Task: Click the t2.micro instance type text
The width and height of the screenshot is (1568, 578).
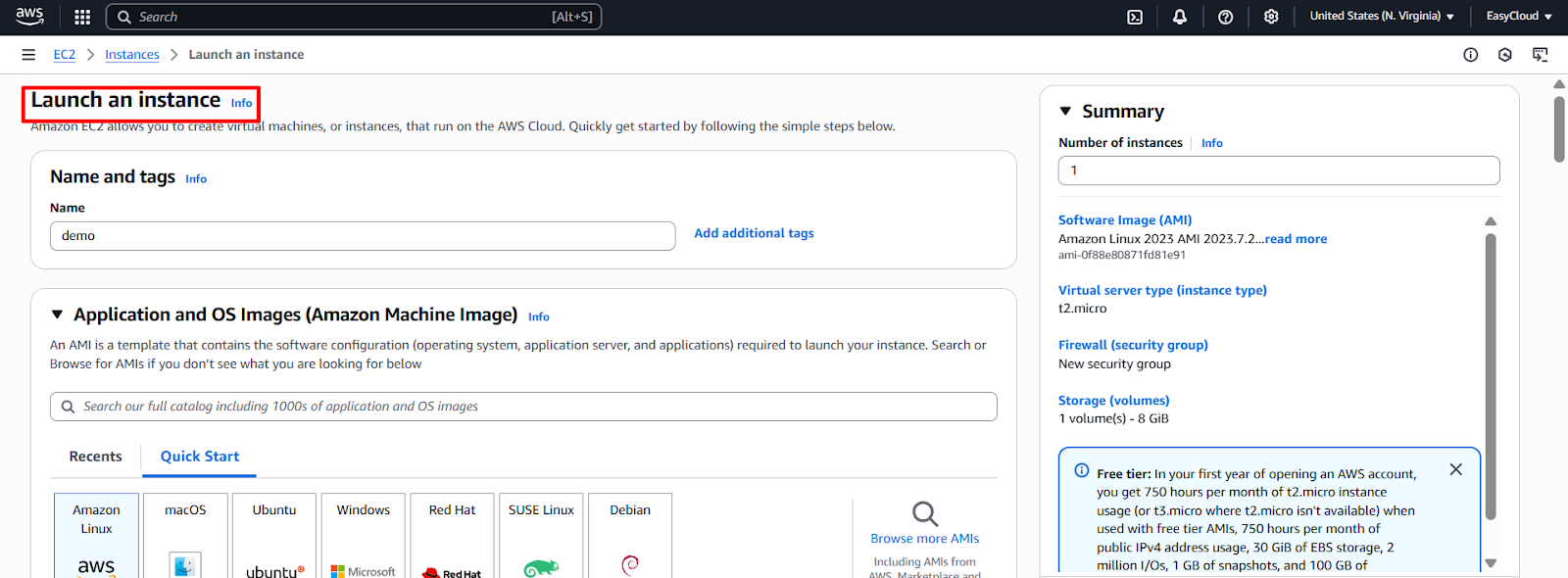Action: click(1082, 309)
